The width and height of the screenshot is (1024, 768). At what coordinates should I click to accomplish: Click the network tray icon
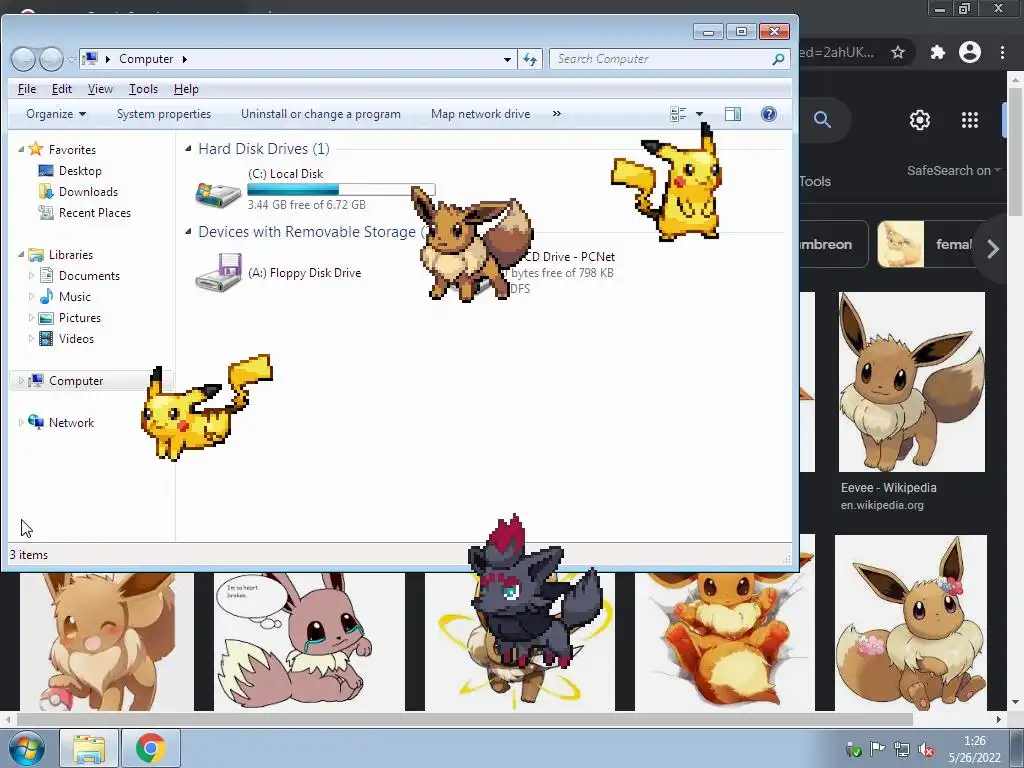tap(902, 750)
